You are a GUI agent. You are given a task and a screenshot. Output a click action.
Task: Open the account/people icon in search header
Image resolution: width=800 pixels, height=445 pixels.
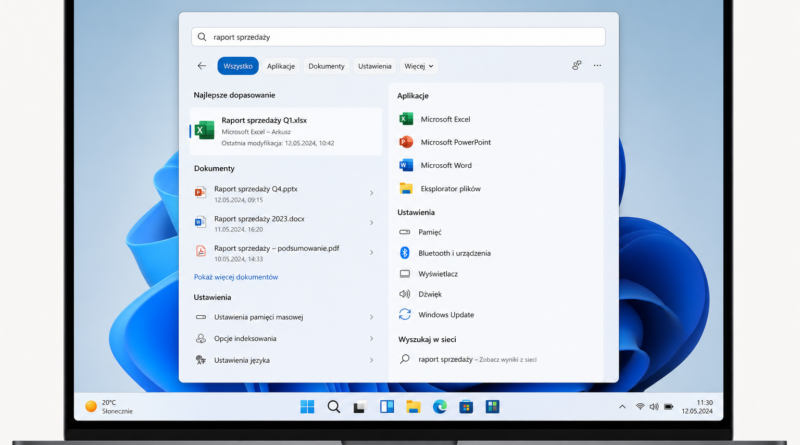(x=577, y=65)
